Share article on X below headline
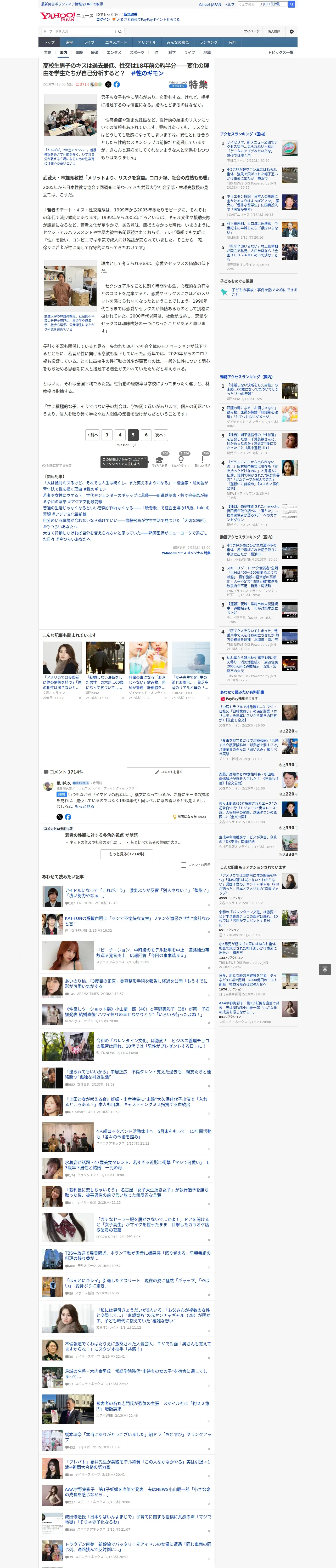The height and width of the screenshot is (1568, 336). click(109, 85)
